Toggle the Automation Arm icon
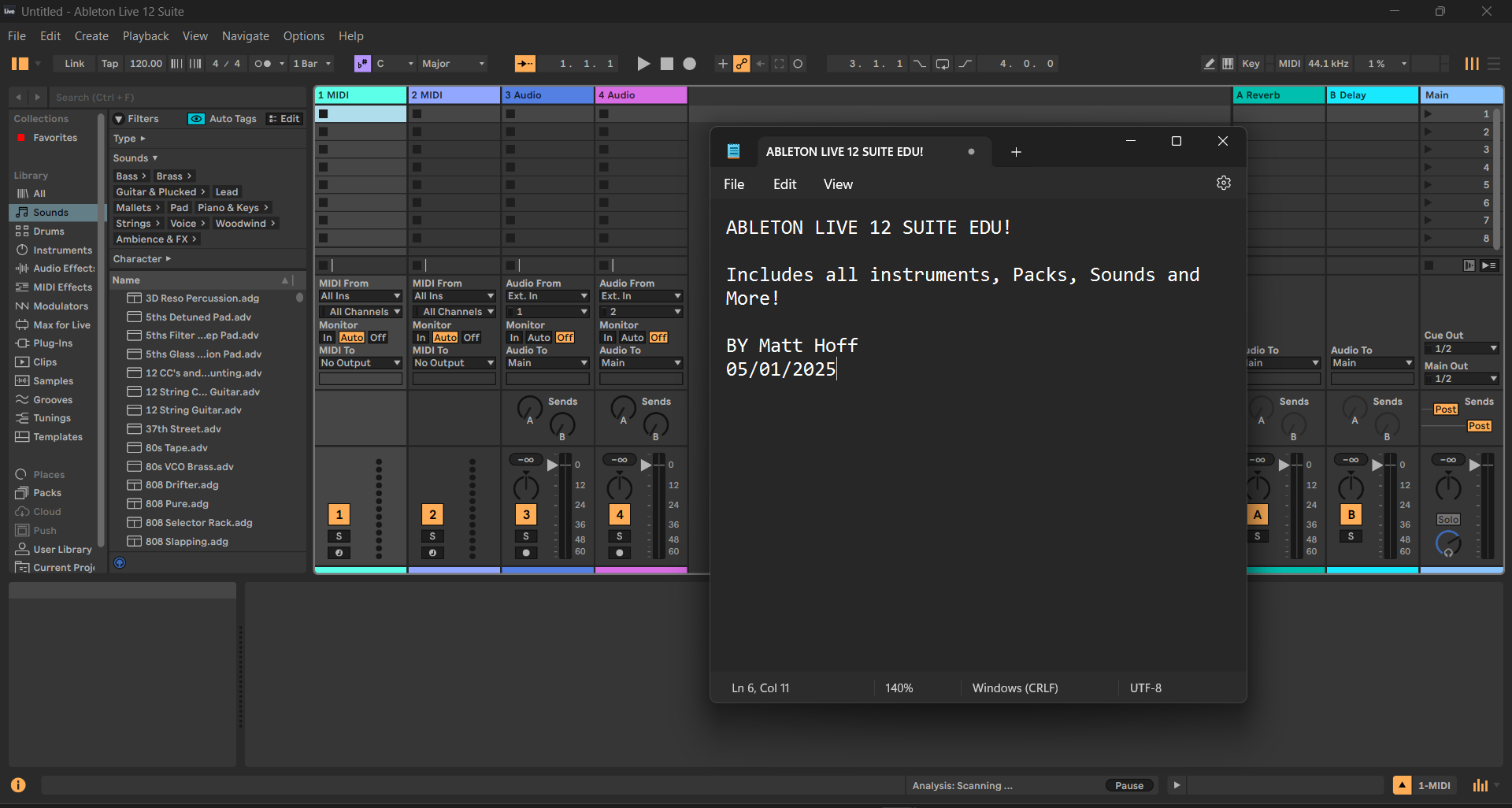This screenshot has height=808, width=1512. point(742,64)
